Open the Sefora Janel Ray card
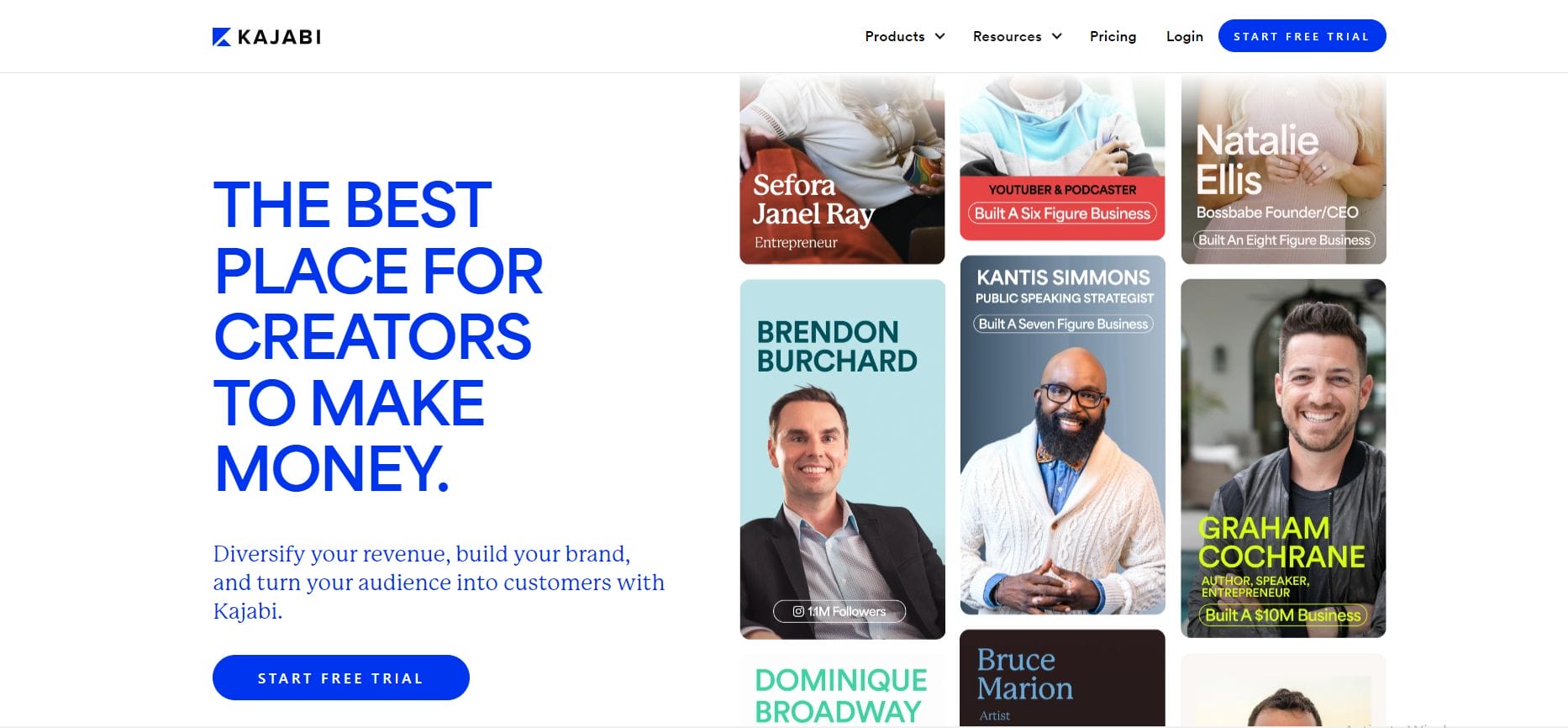Image resolution: width=1568 pixels, height=728 pixels. tap(842, 169)
